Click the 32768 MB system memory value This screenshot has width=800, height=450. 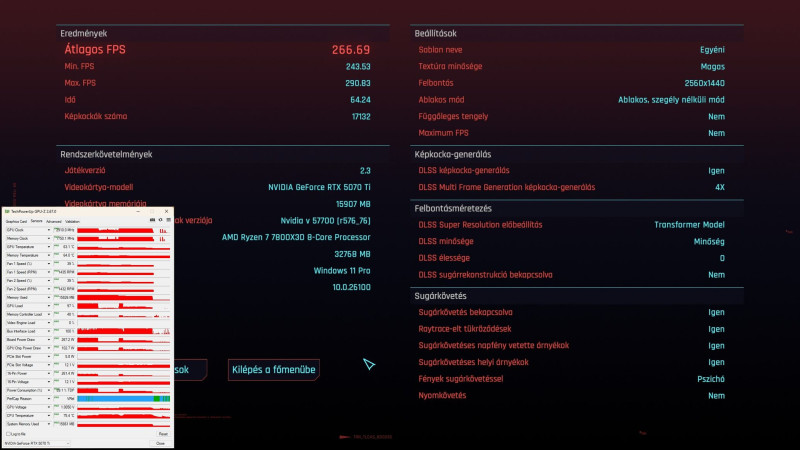pyautogui.click(x=353, y=254)
